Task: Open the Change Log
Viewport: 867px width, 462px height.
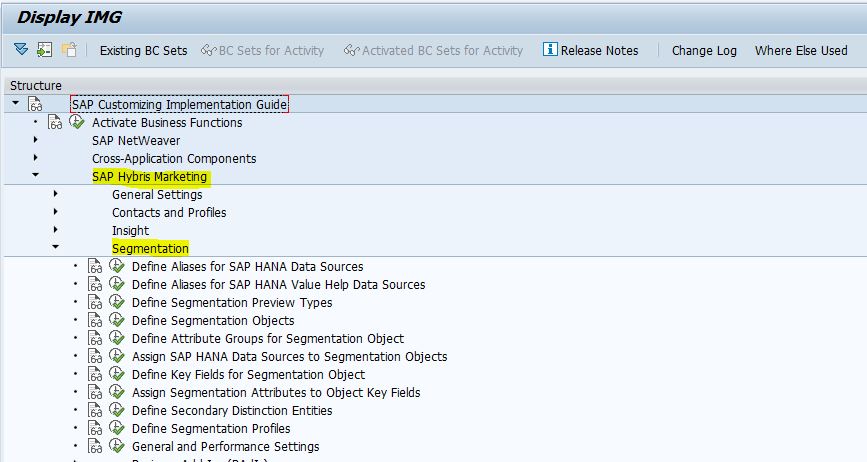Action: (x=704, y=50)
